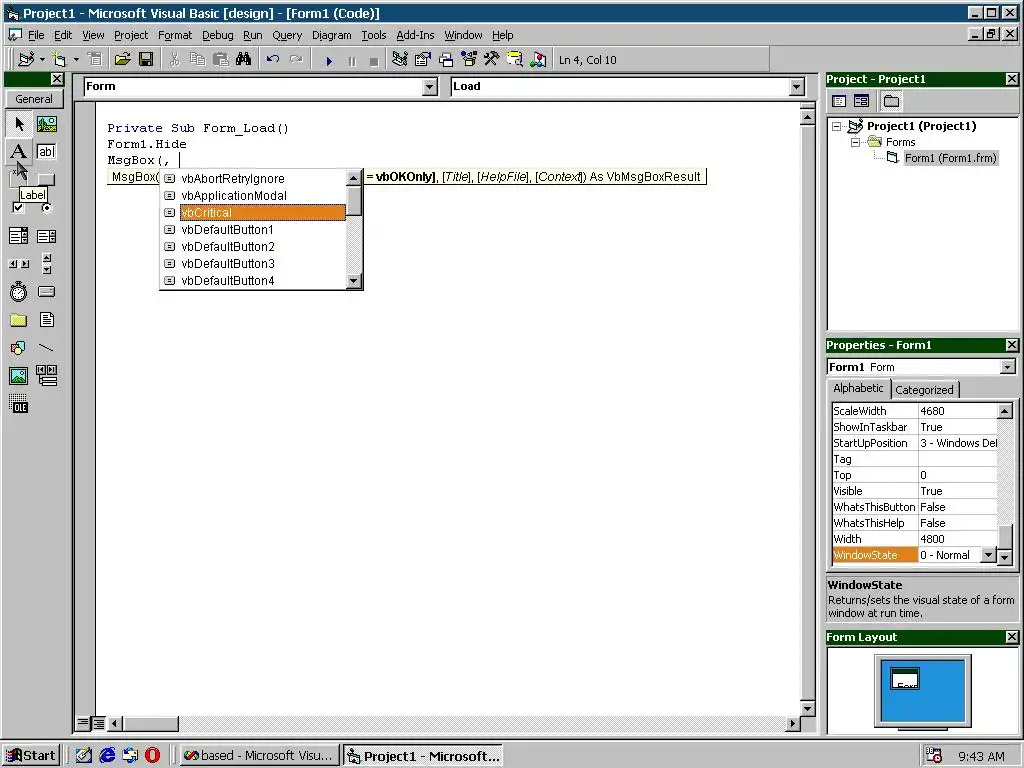Show the Properties Window via toolbar icon
Screen dimensions: 1024x768
coord(423,60)
